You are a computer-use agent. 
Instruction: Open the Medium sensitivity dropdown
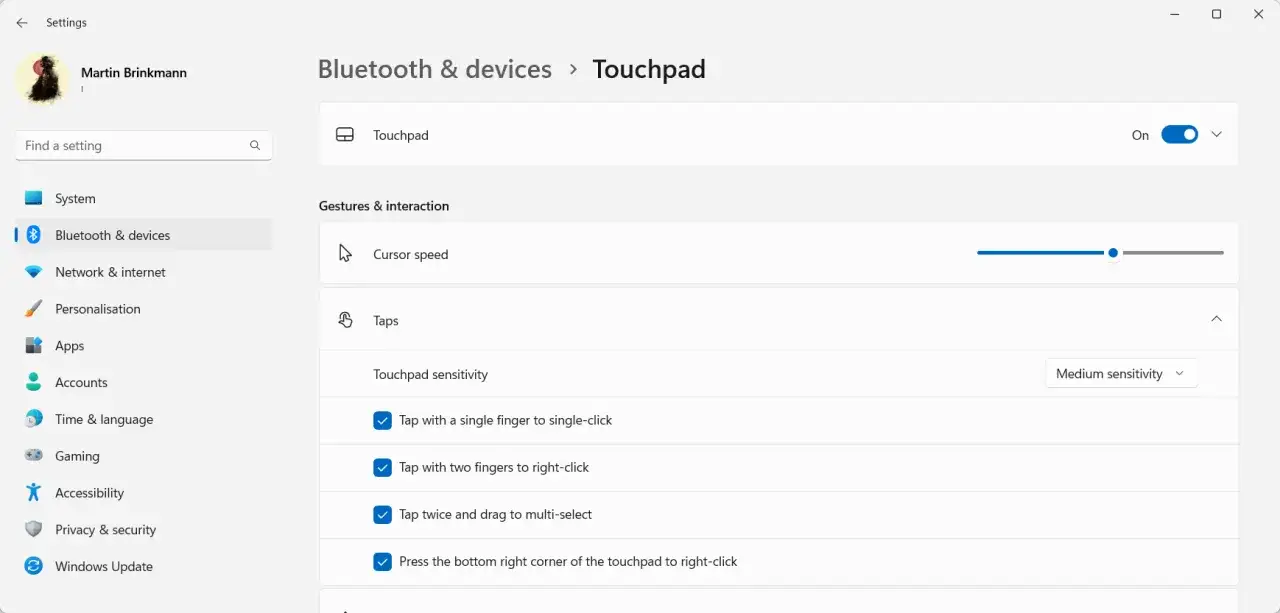(x=1121, y=374)
